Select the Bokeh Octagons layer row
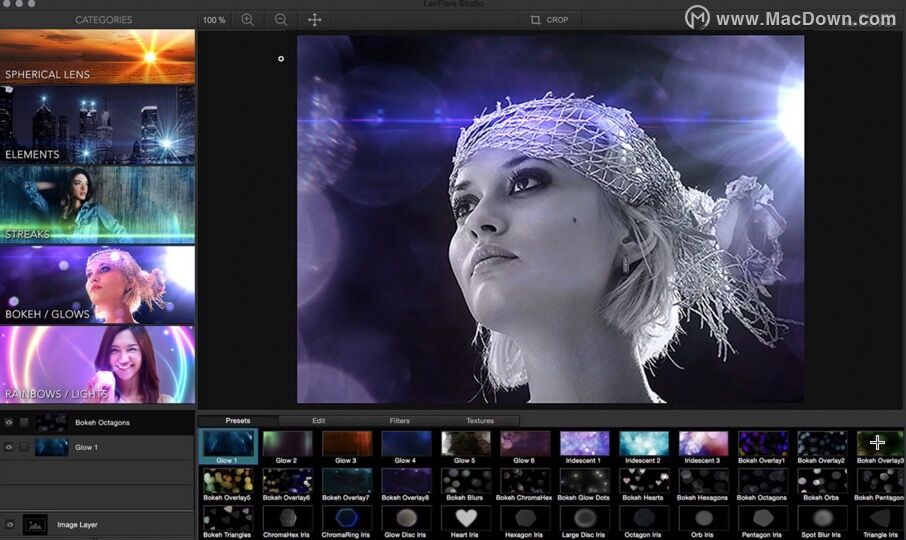 pos(97,422)
